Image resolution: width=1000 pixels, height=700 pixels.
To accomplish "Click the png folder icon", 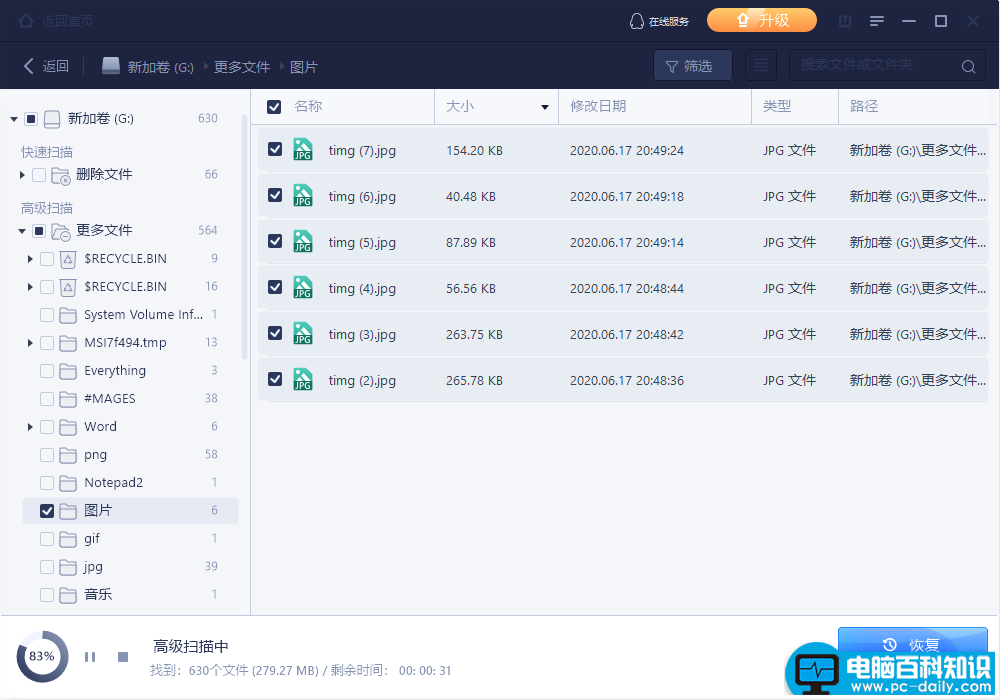I will tap(68, 455).
